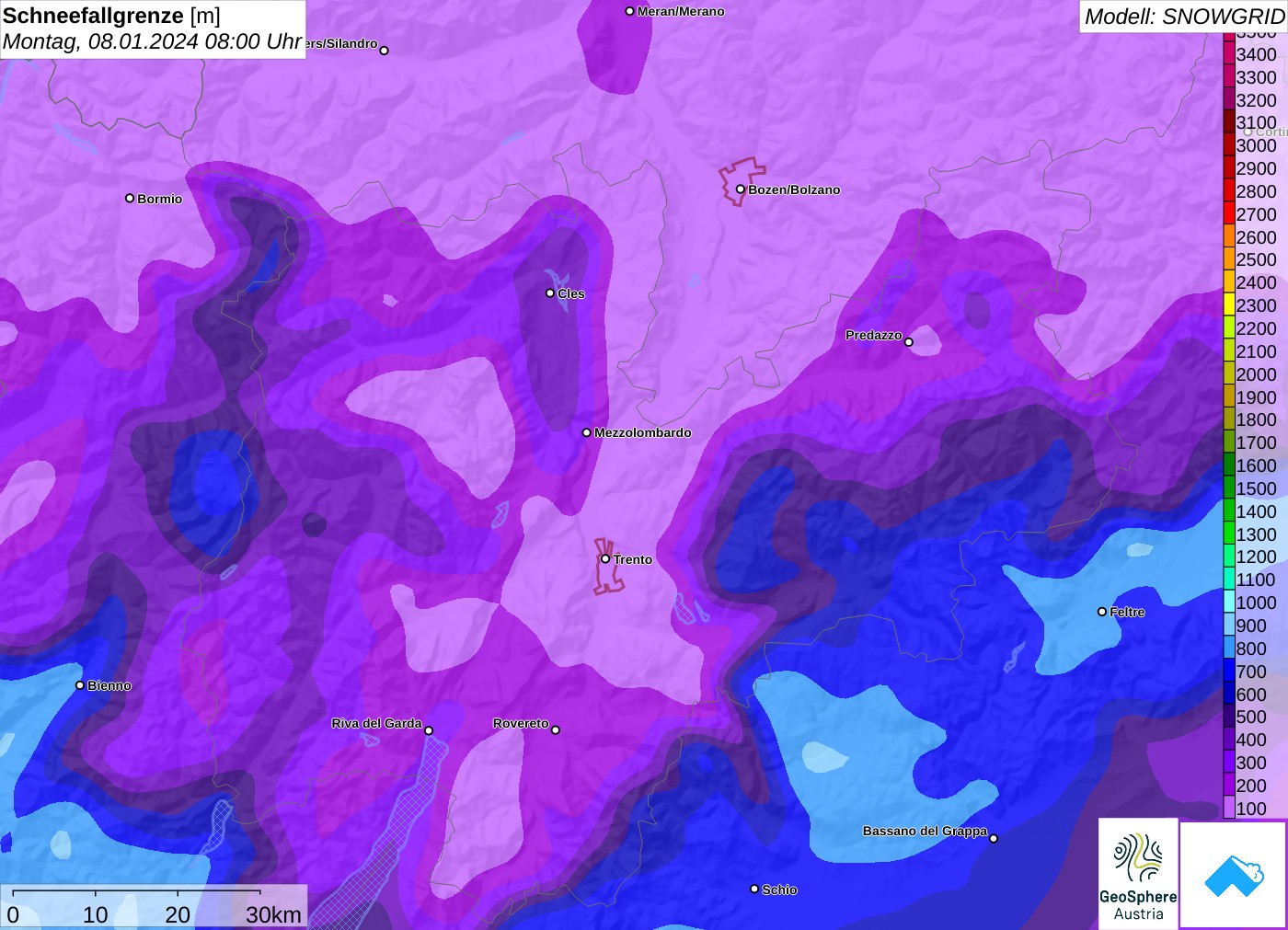Click the legend value '2000'
The width and height of the screenshot is (1288, 930).
1256,374
